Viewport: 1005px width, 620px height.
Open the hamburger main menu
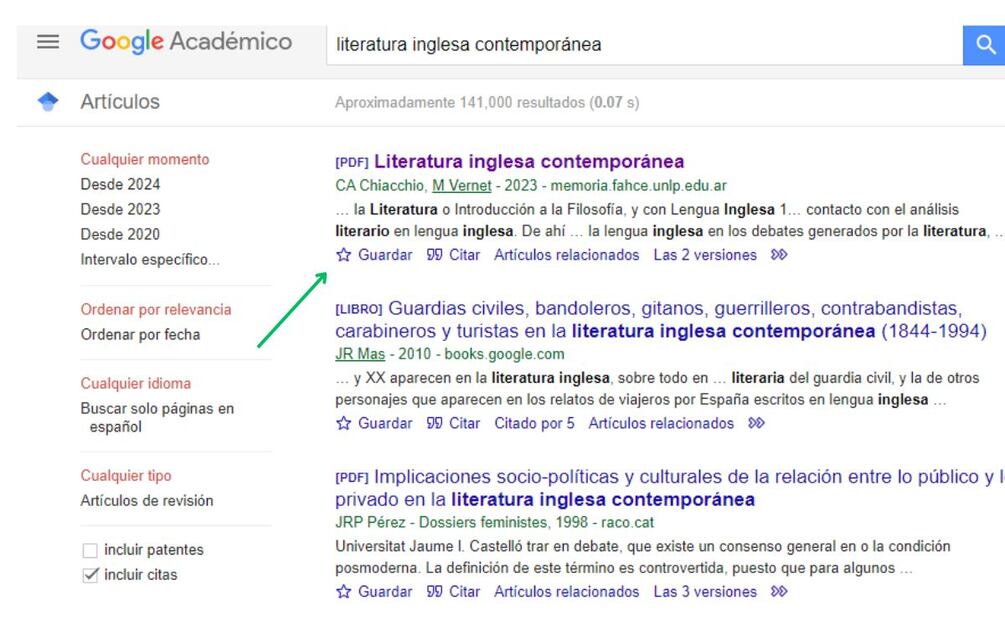(x=48, y=42)
